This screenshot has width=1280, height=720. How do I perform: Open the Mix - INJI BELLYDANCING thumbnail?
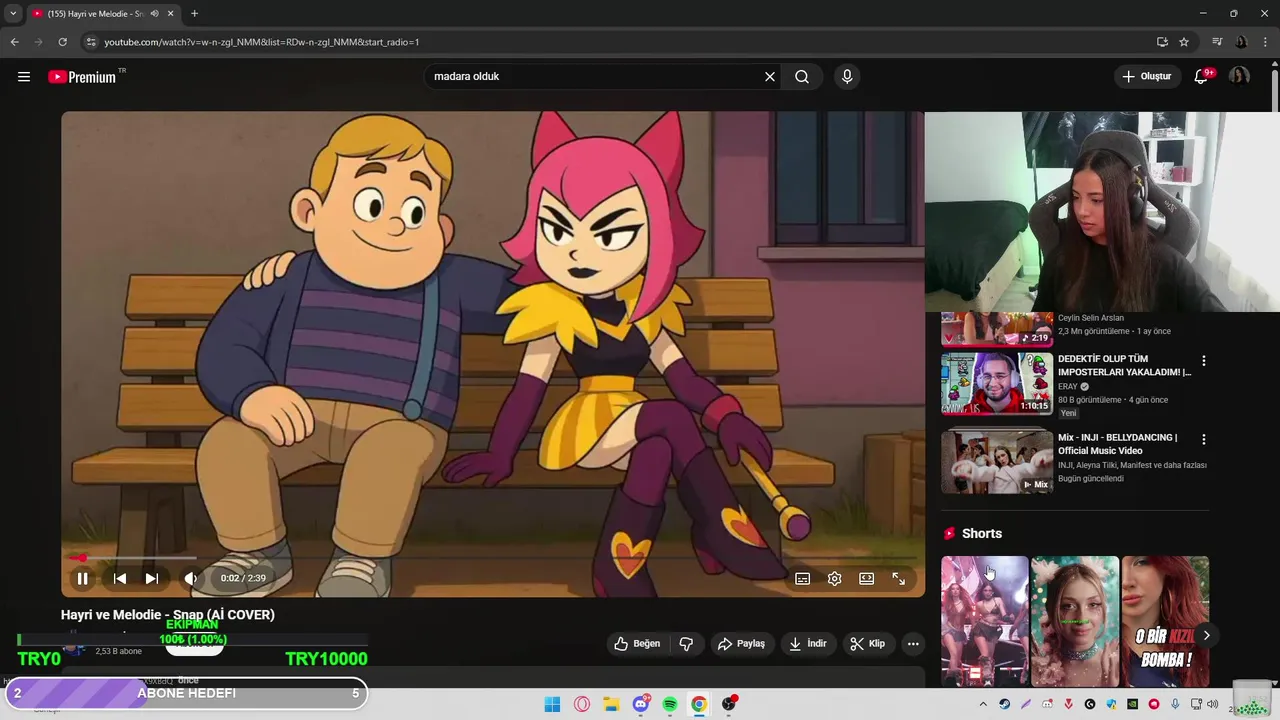(x=997, y=462)
